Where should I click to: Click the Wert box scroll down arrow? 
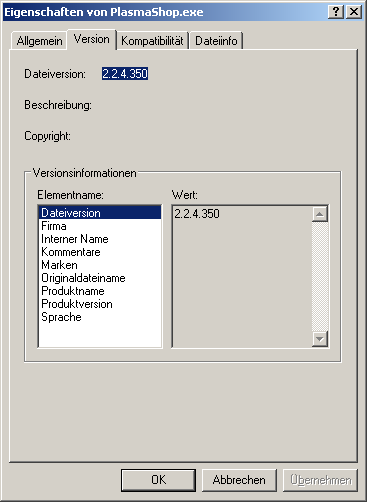pyautogui.click(x=320, y=339)
